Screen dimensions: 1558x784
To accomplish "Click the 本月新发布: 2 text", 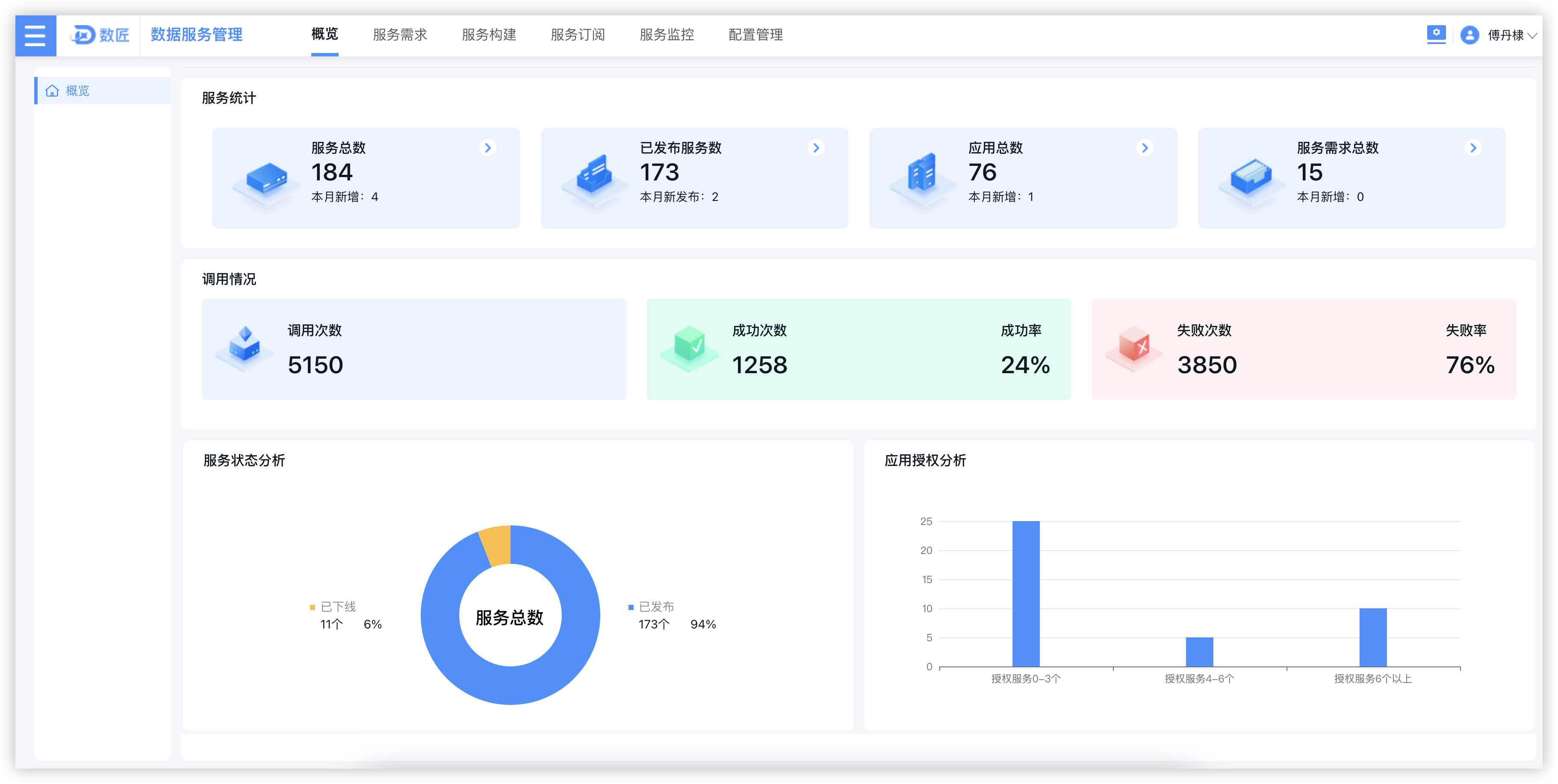I will click(679, 197).
